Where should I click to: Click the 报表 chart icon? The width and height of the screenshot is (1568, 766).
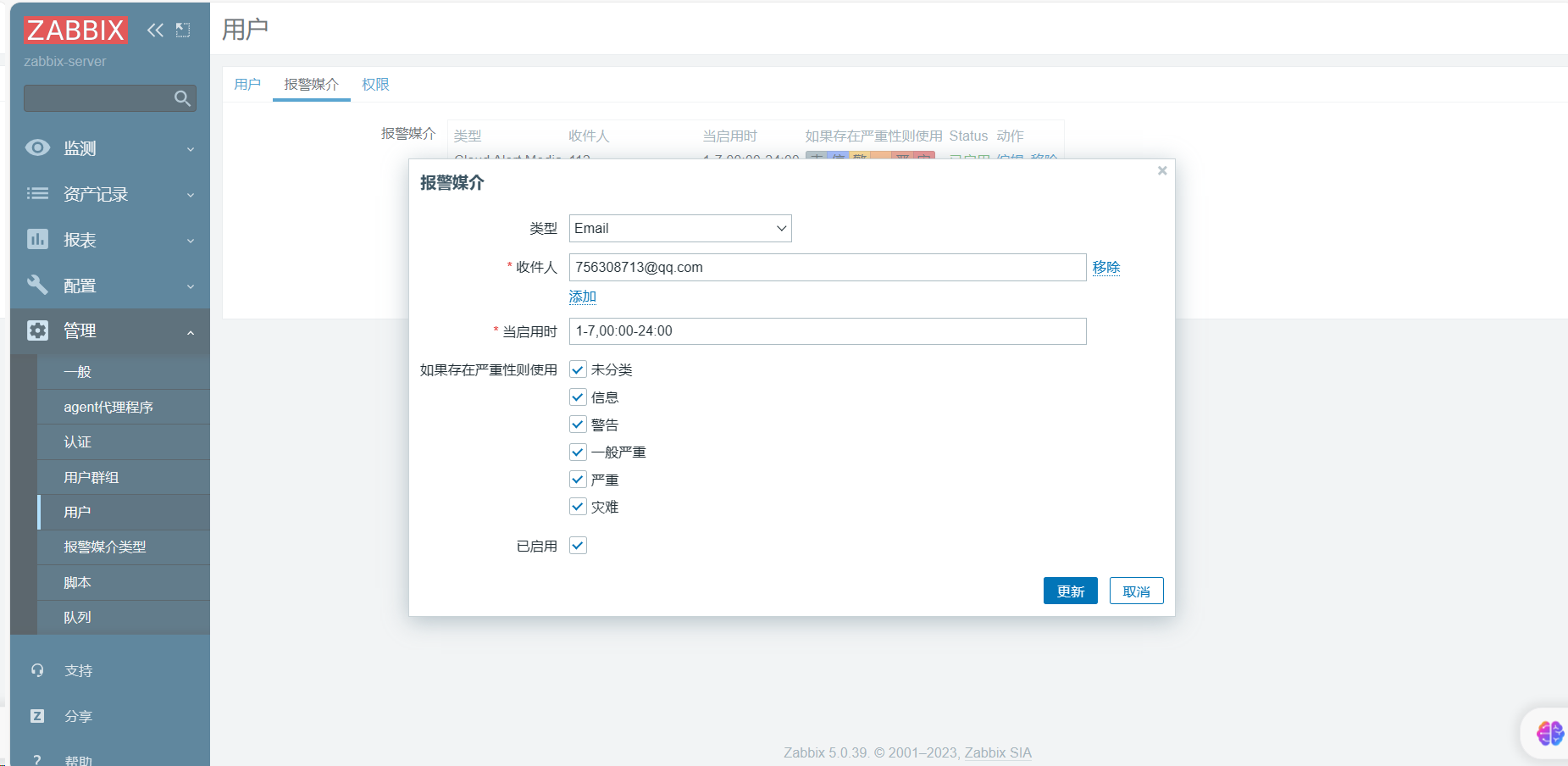pyautogui.click(x=37, y=239)
